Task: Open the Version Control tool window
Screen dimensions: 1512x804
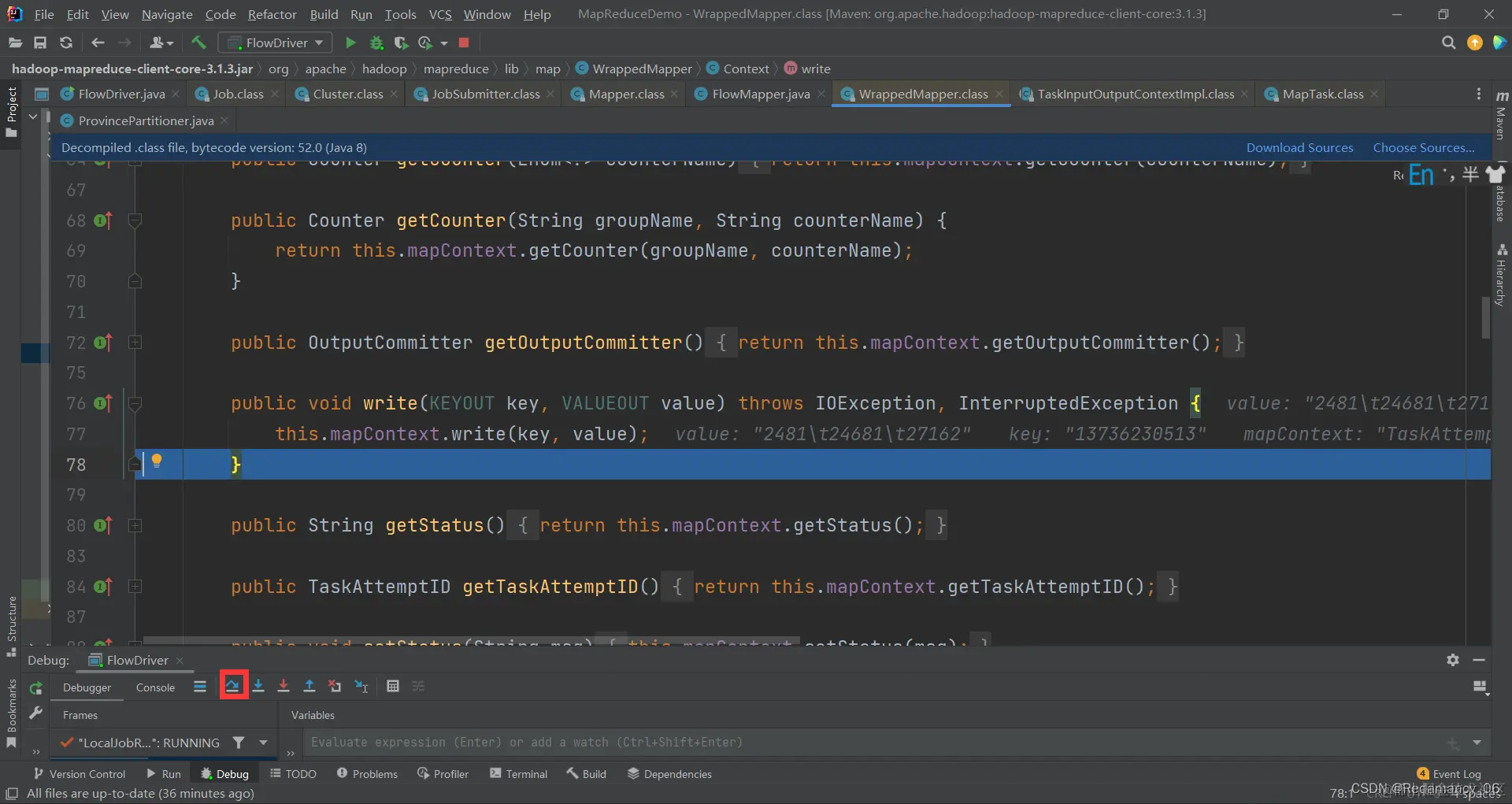Action: pyautogui.click(x=79, y=774)
